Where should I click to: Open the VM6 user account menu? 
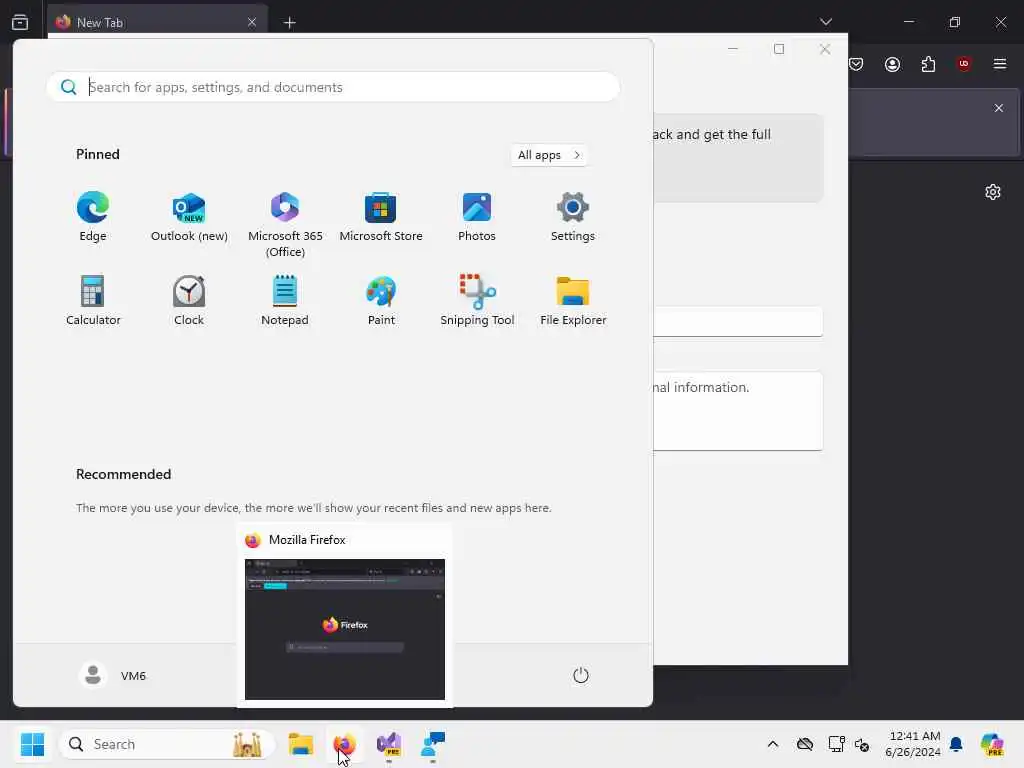[113, 675]
